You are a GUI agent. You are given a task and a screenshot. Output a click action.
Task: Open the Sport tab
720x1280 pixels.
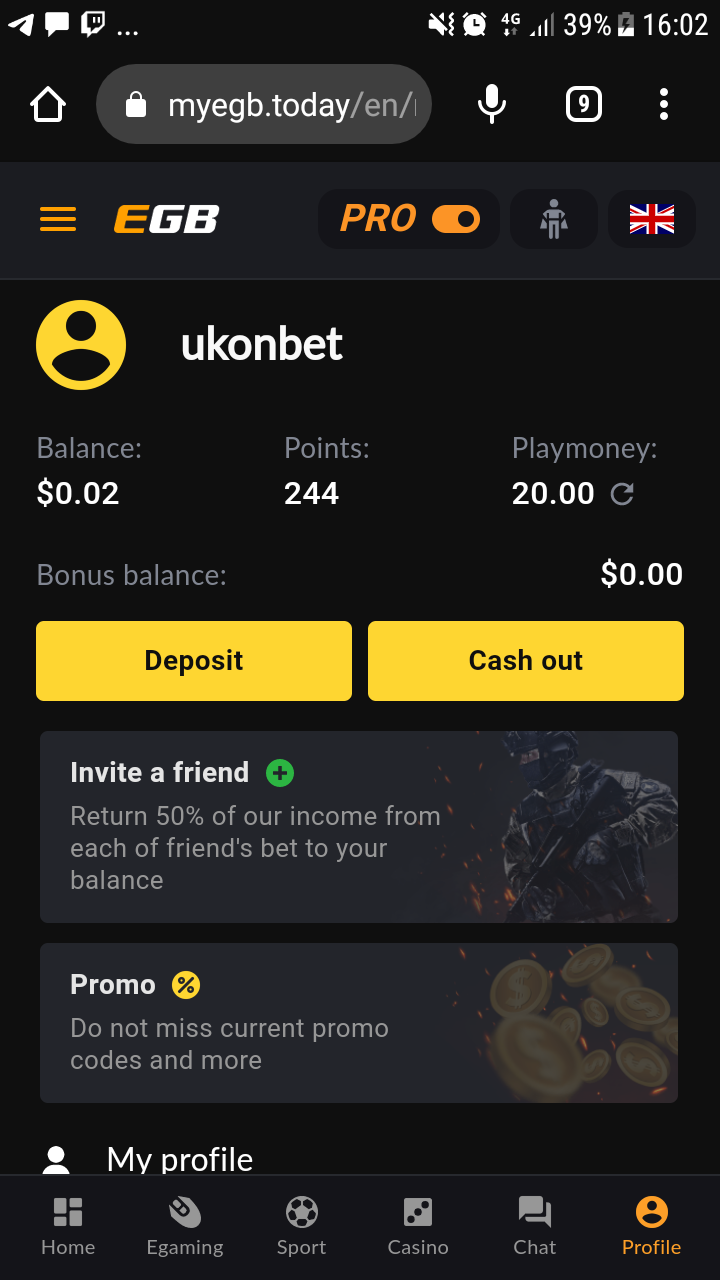click(302, 1227)
